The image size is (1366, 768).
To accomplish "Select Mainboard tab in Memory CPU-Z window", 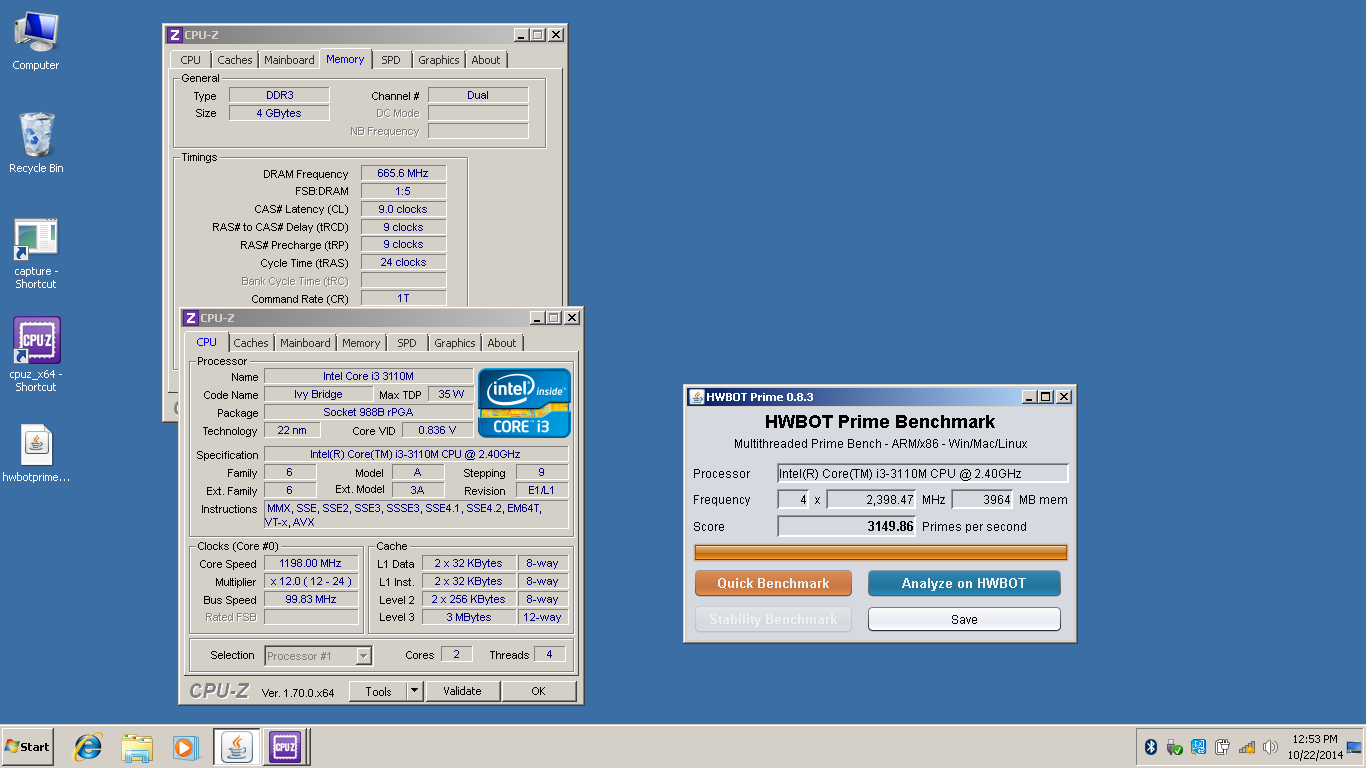I will pos(289,60).
